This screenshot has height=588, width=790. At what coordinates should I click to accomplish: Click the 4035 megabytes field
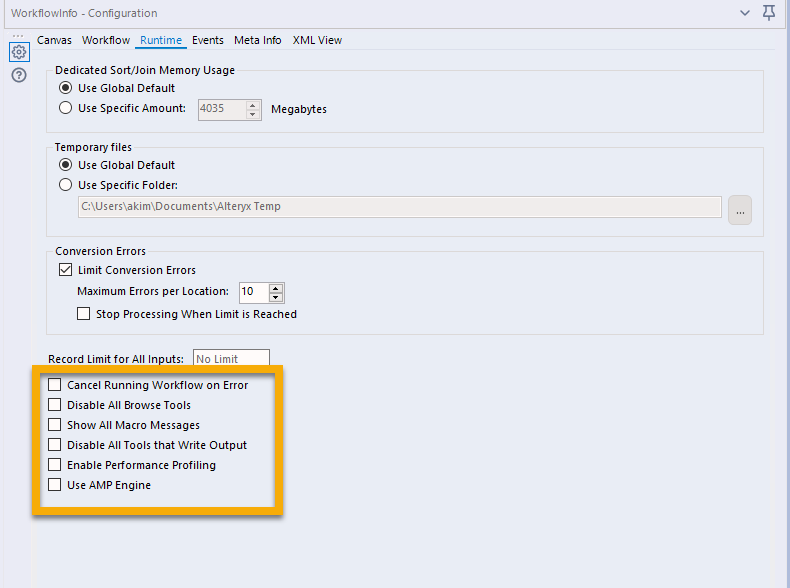coord(222,109)
